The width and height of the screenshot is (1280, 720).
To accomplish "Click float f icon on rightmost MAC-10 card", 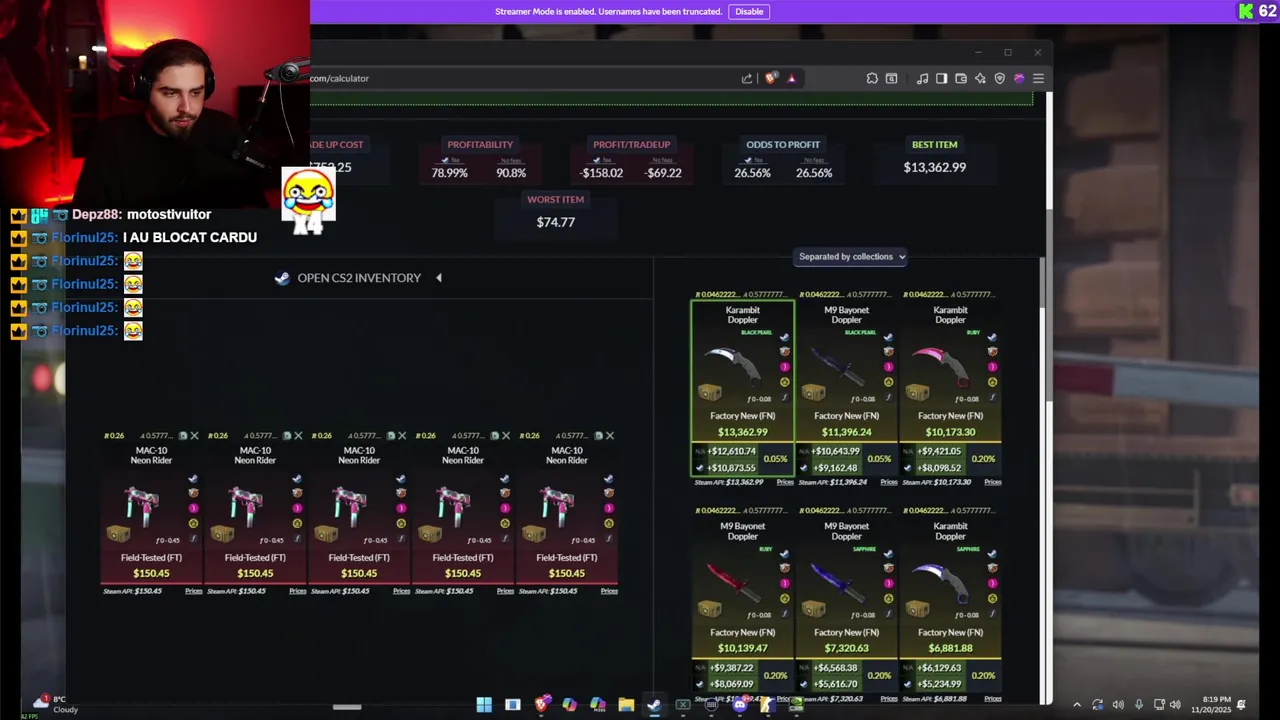I will (608, 538).
